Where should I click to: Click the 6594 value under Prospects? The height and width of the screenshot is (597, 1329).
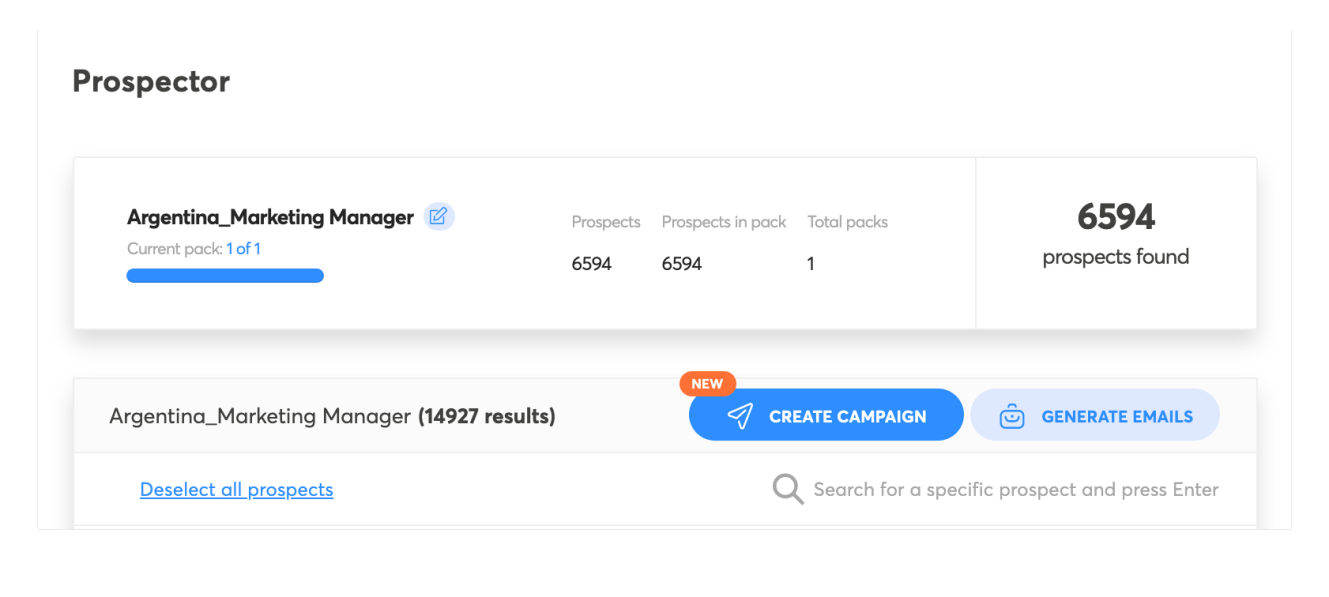click(591, 264)
